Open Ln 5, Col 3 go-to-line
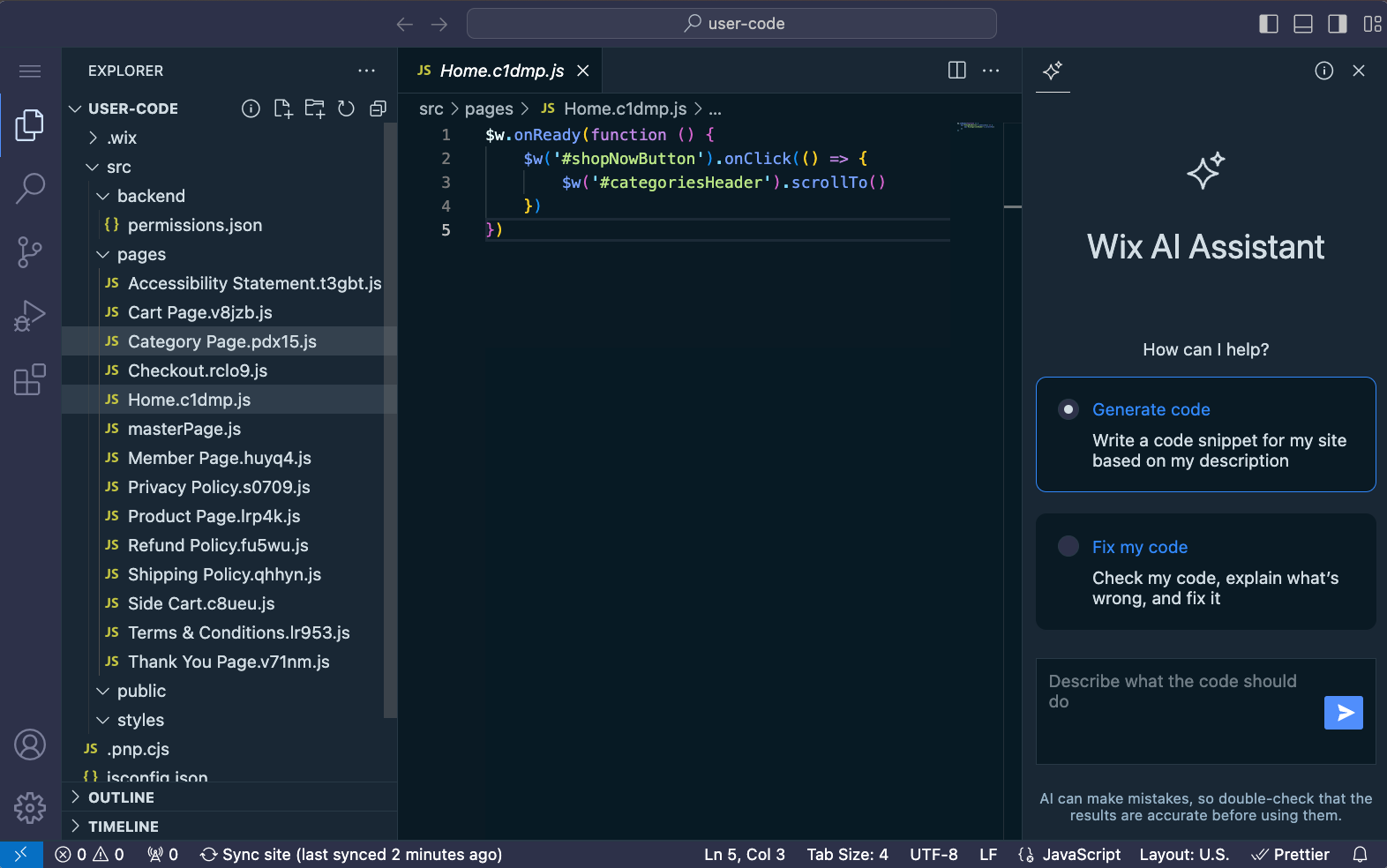 click(744, 854)
